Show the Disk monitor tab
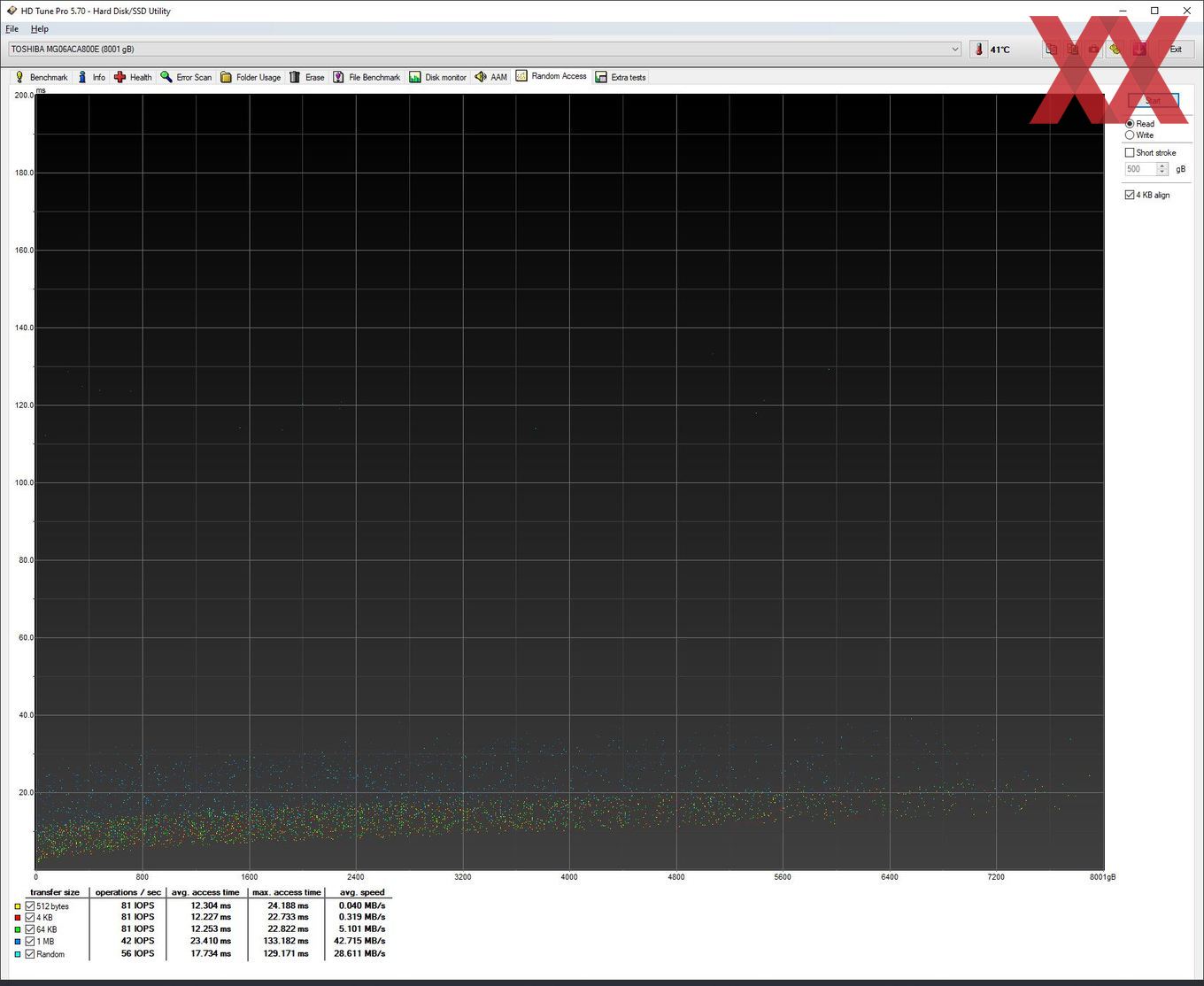The height and width of the screenshot is (986, 1204). (437, 77)
